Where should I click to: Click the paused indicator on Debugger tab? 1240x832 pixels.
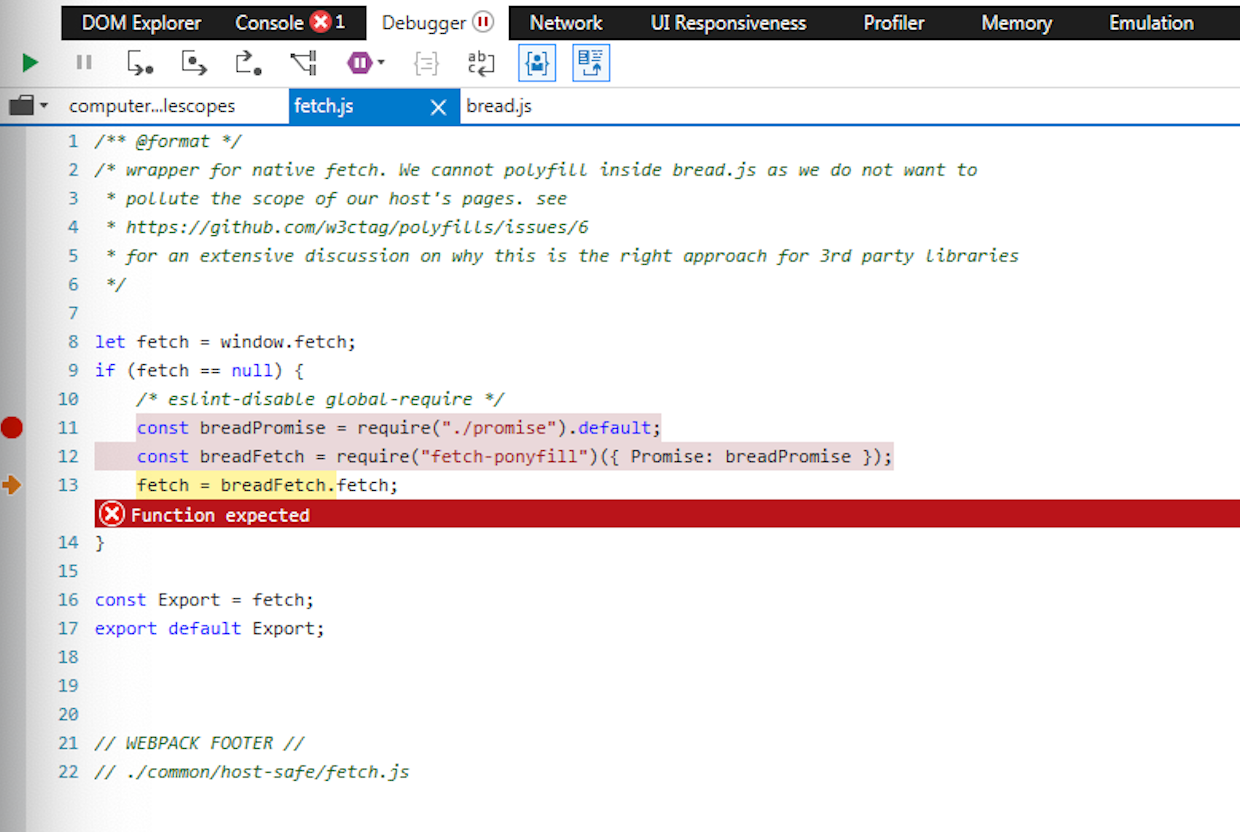482,22
